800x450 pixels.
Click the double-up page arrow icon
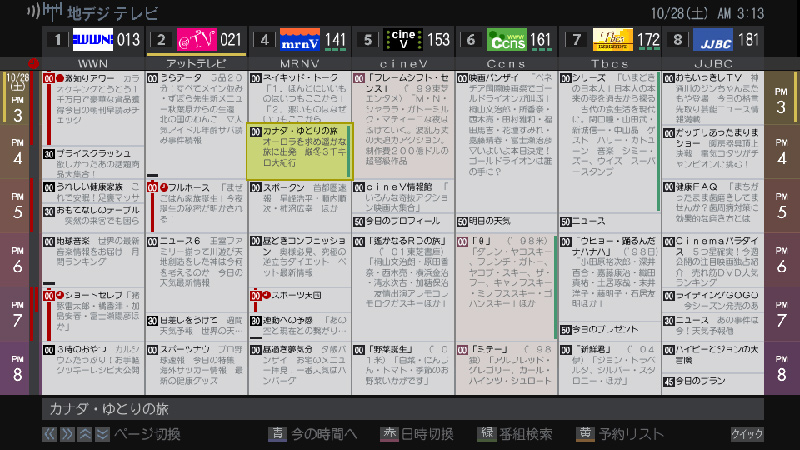[x=85, y=434]
